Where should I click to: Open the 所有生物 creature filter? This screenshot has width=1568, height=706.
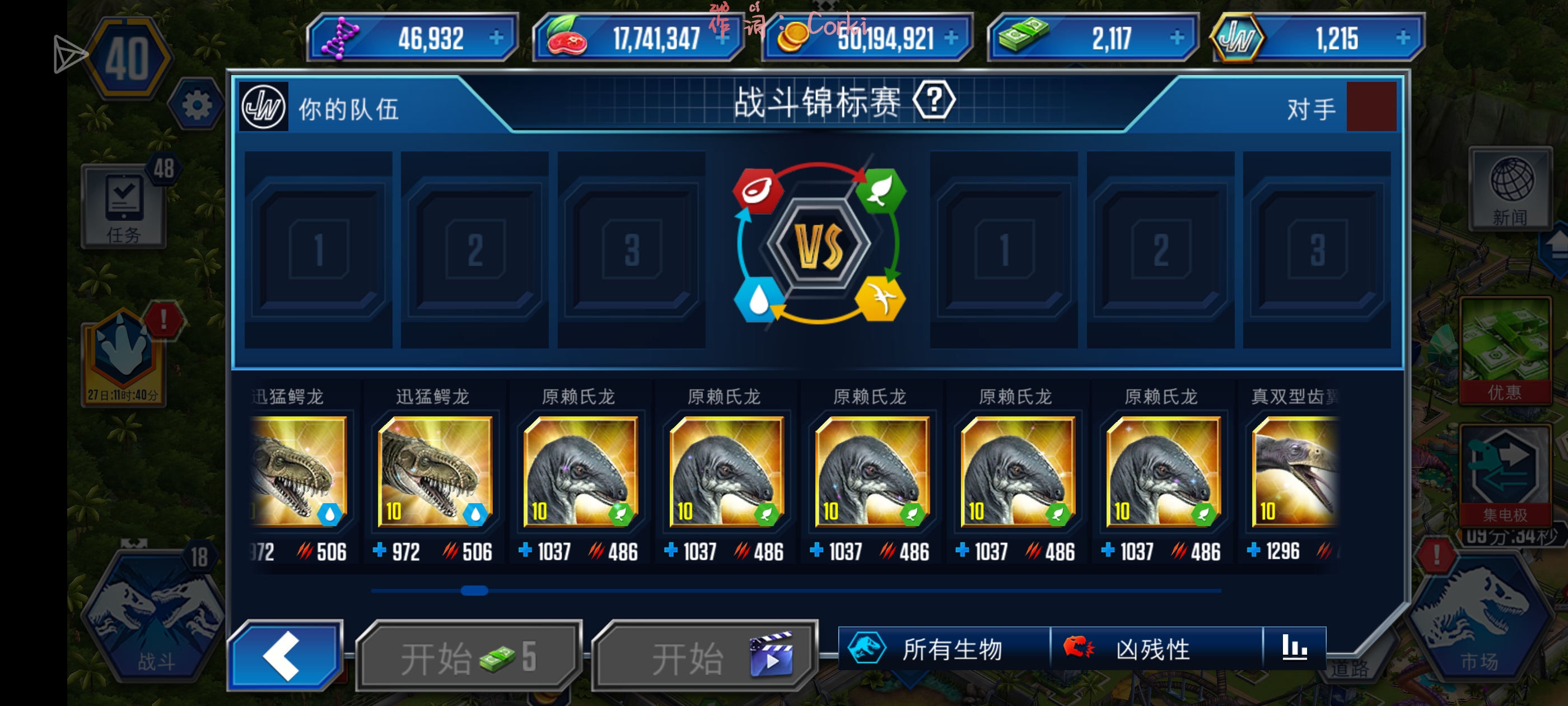944,649
